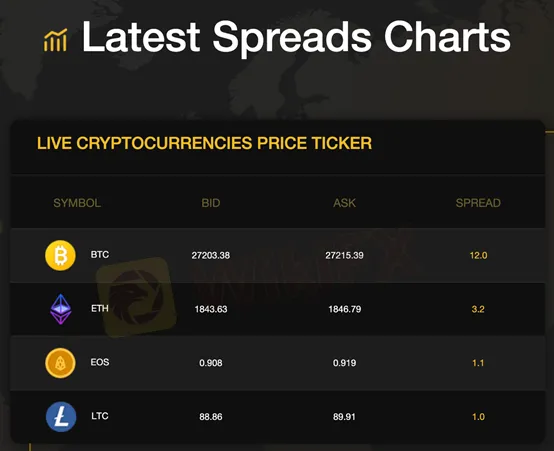The width and height of the screenshot is (554, 451).
Task: Click the Litecoin blue icon
Action: pos(61,417)
